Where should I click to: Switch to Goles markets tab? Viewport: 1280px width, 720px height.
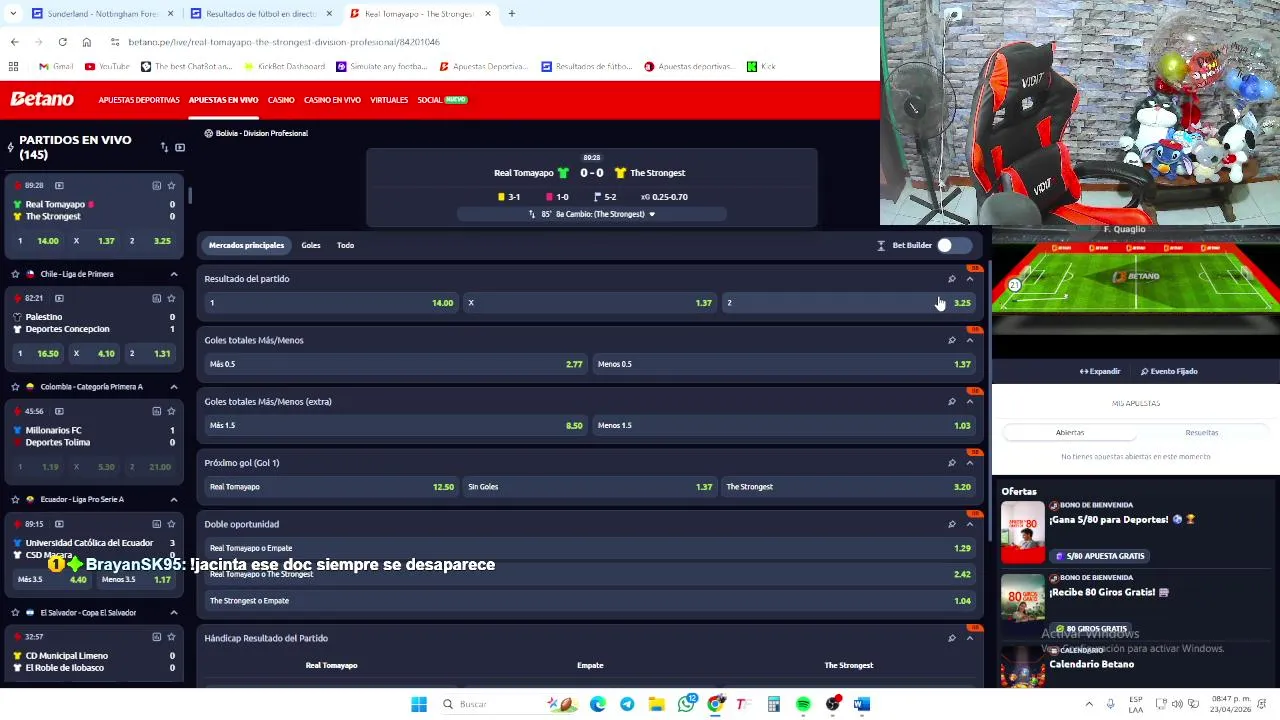click(x=311, y=245)
